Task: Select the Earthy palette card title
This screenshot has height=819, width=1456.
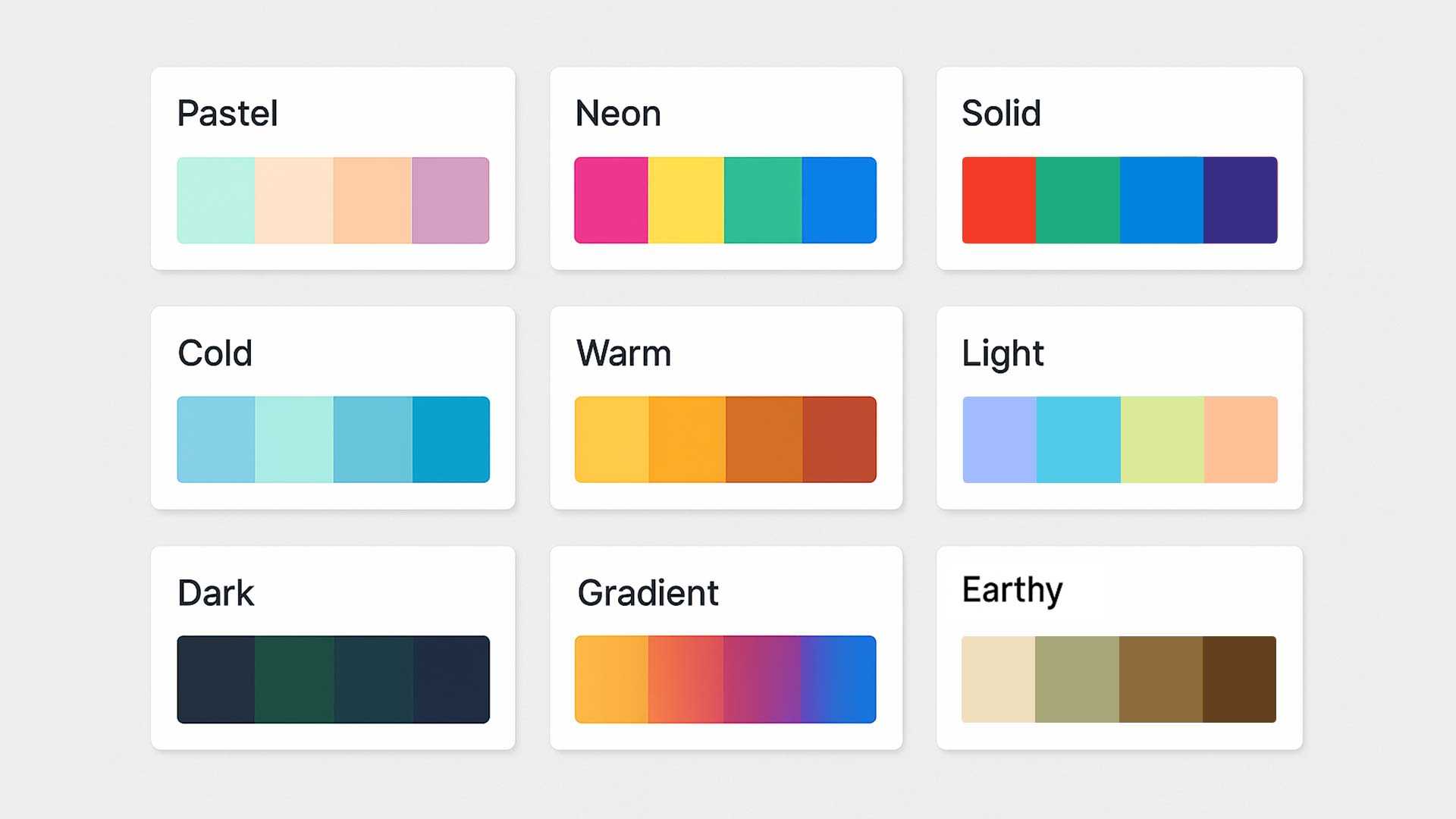Action: pyautogui.click(x=1012, y=591)
